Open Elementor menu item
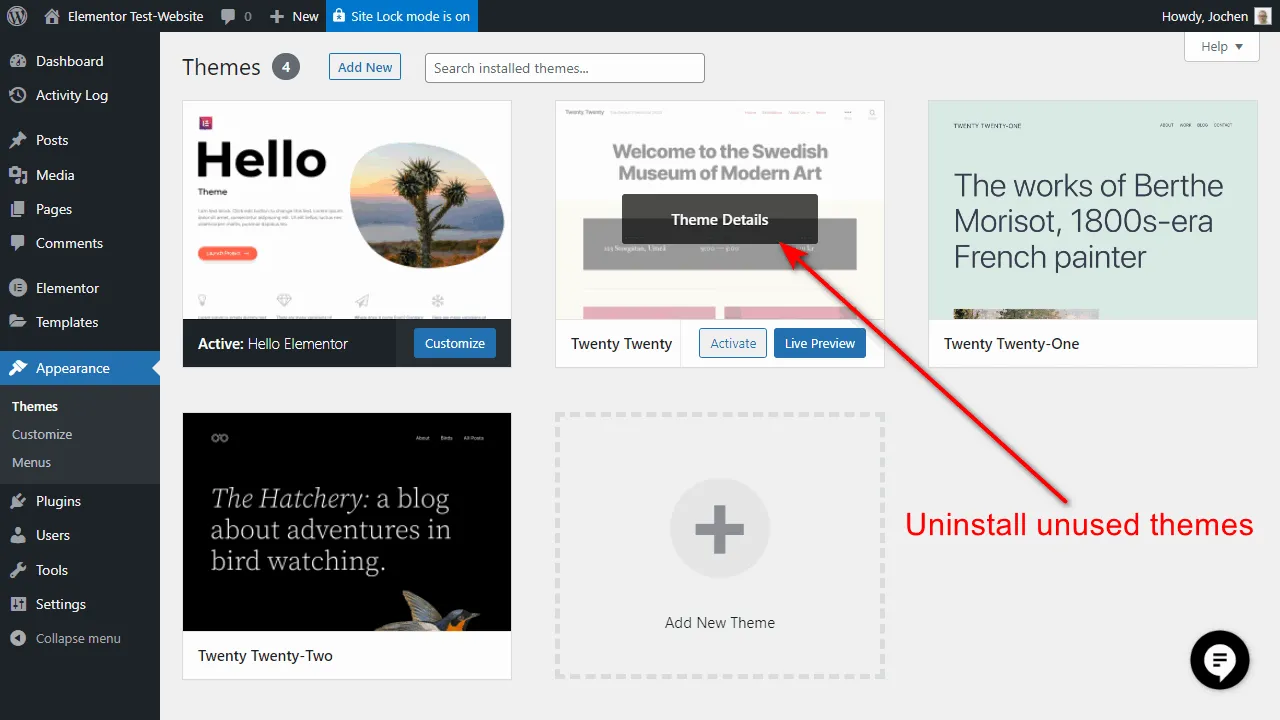This screenshot has height=720, width=1280. (x=80, y=288)
